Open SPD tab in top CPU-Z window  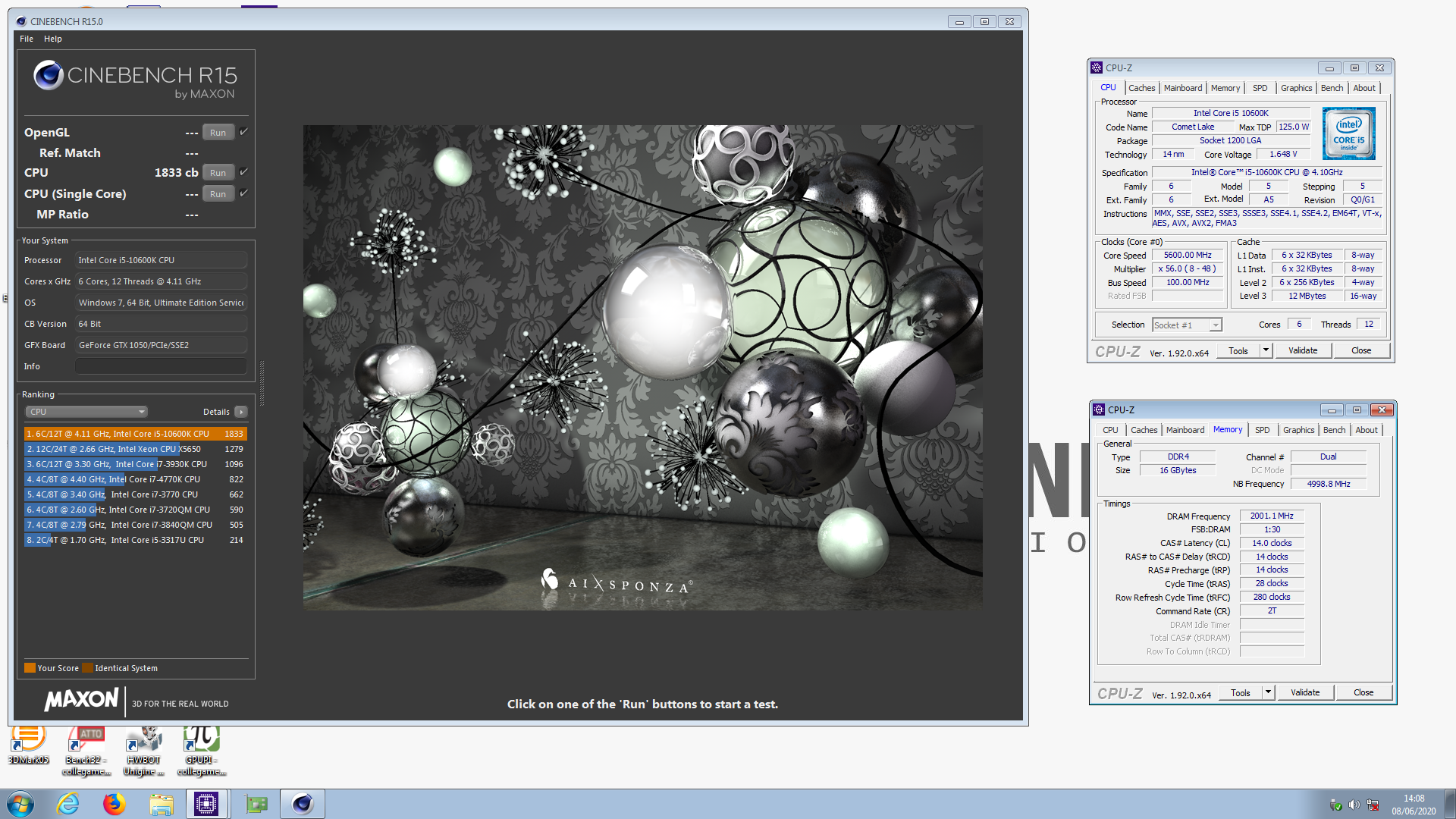pyautogui.click(x=1260, y=88)
